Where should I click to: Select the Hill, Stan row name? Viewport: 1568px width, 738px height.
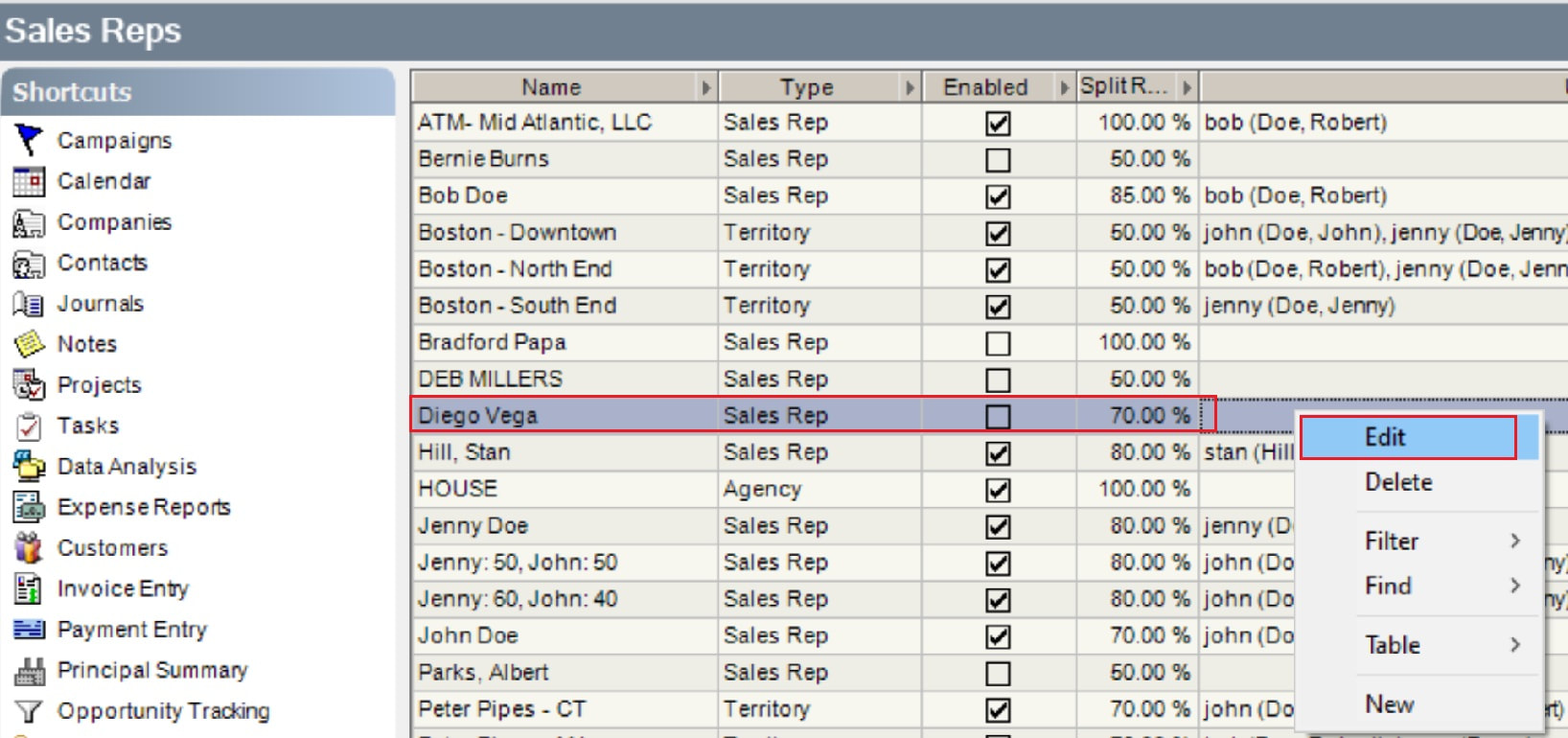pos(565,452)
